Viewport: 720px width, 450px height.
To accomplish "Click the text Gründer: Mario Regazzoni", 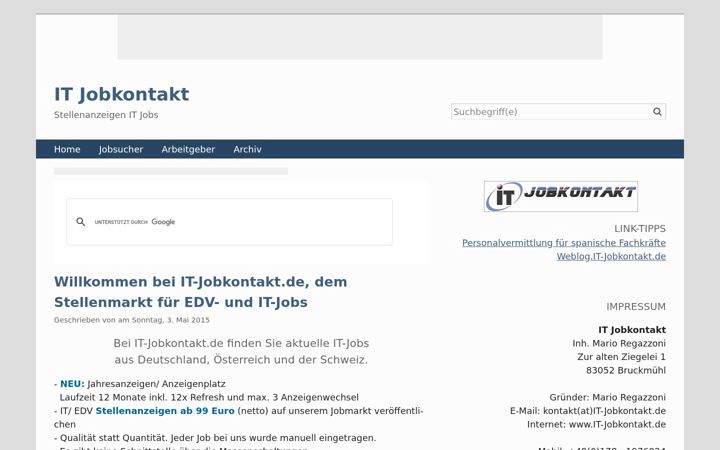I will [x=608, y=397].
